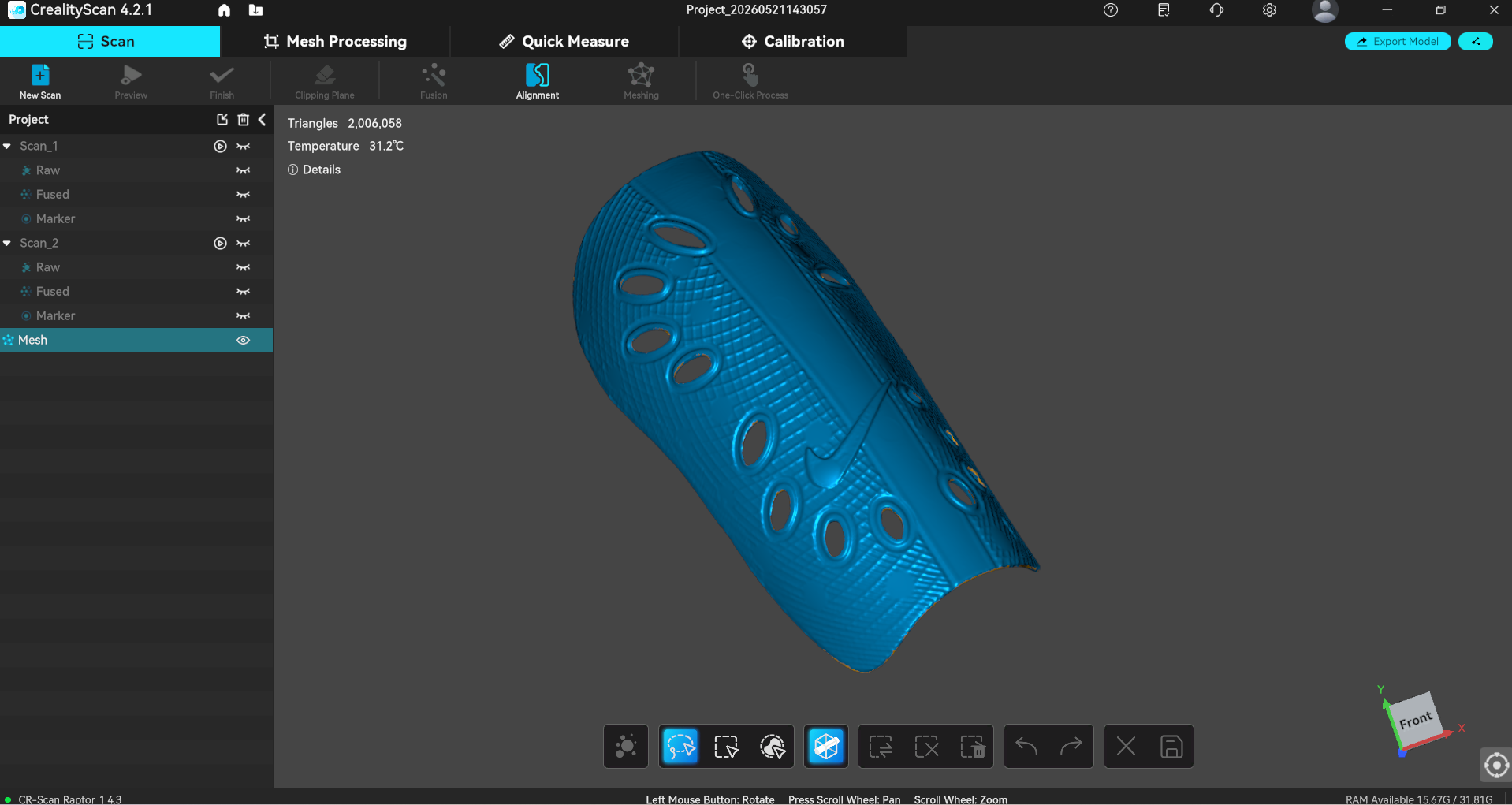Show the Scan_2 Raw data
The height and width of the screenshot is (805, 1512).
(x=243, y=268)
